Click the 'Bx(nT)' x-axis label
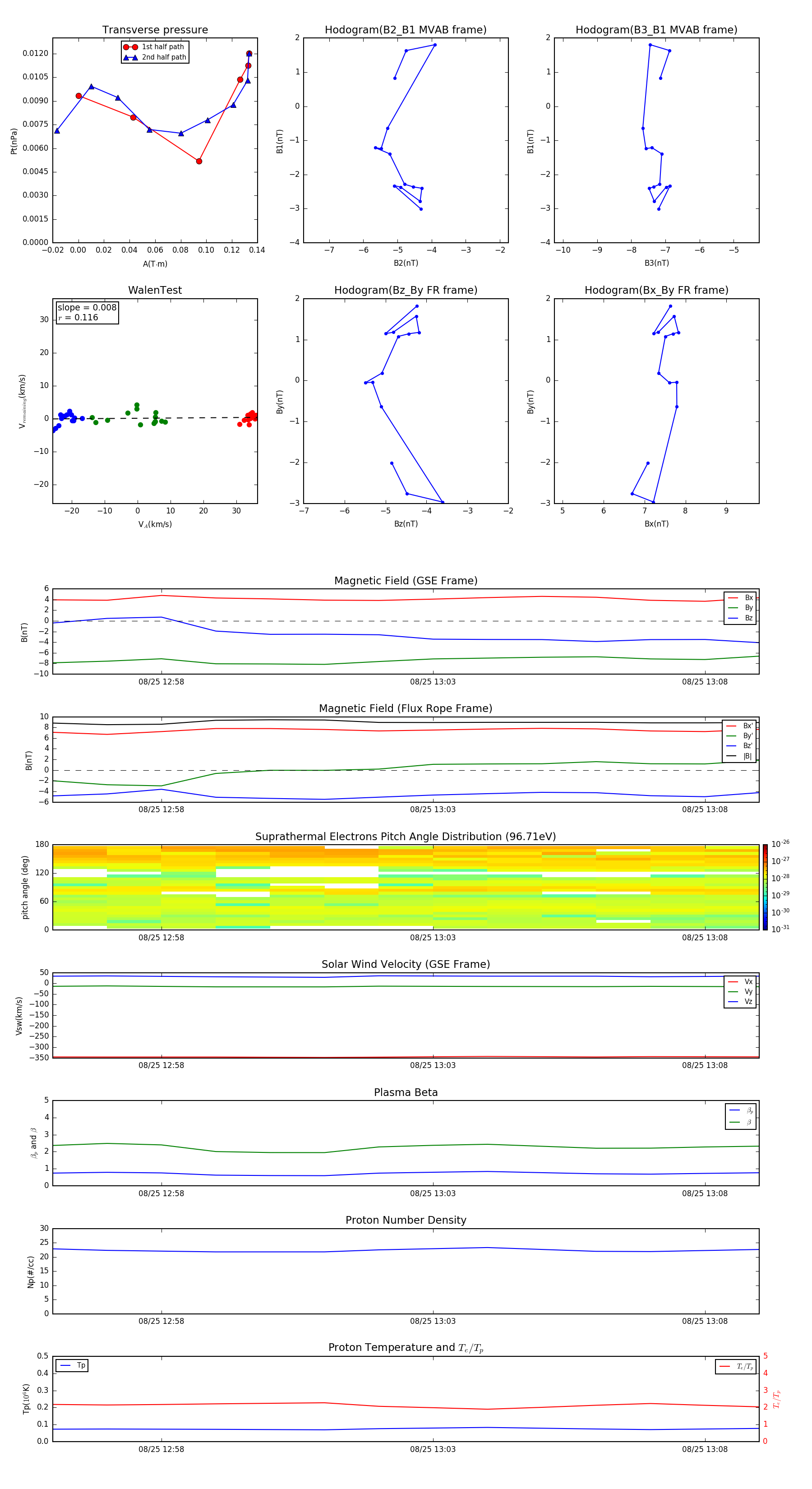This screenshot has width=812, height=1489. tap(656, 524)
